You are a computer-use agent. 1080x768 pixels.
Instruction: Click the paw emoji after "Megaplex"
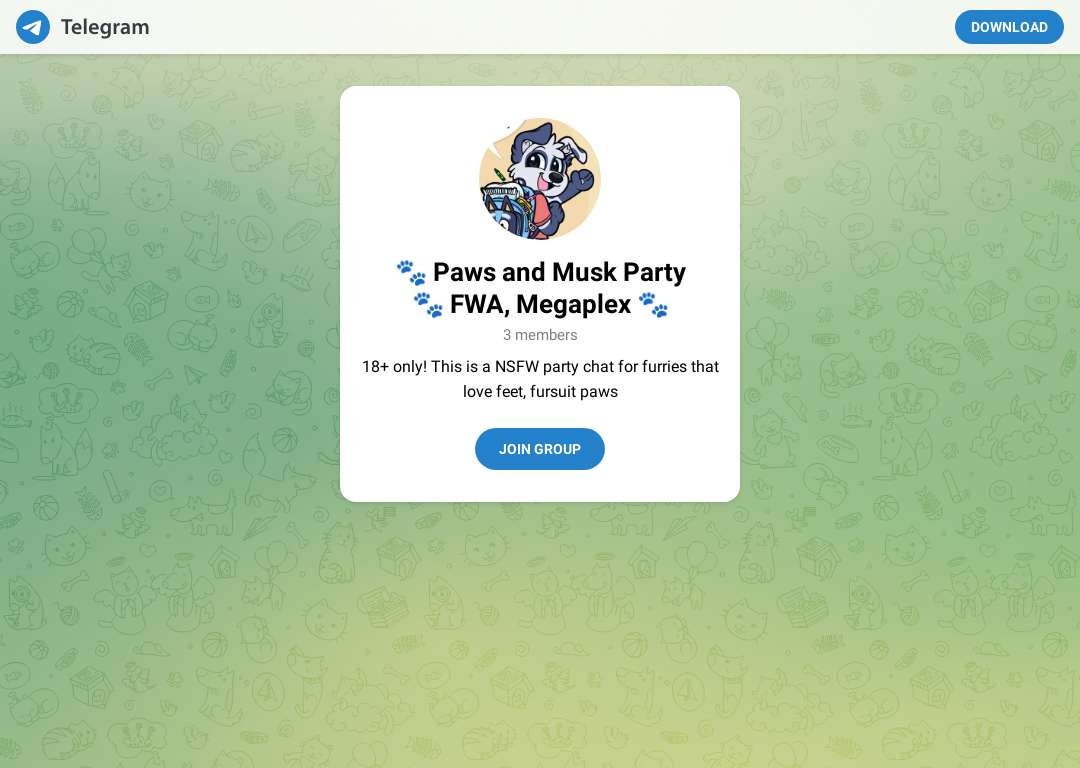click(653, 304)
